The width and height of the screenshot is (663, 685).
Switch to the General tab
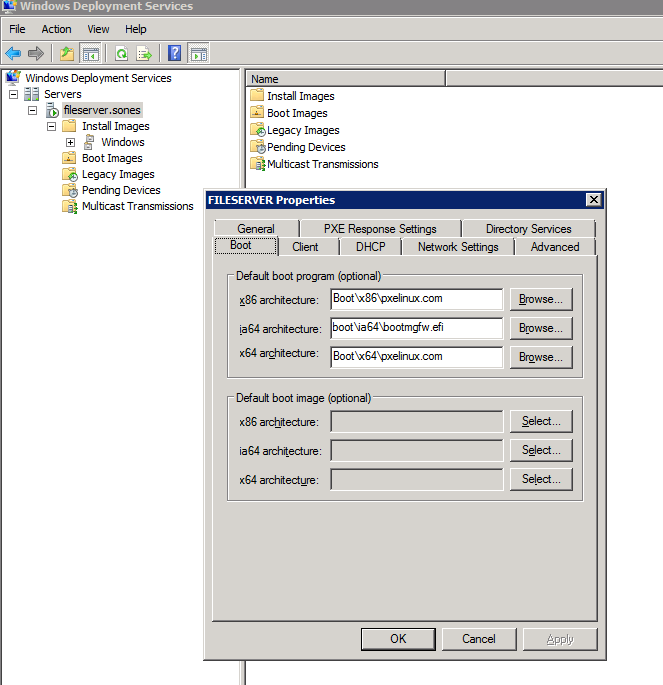pos(256,228)
